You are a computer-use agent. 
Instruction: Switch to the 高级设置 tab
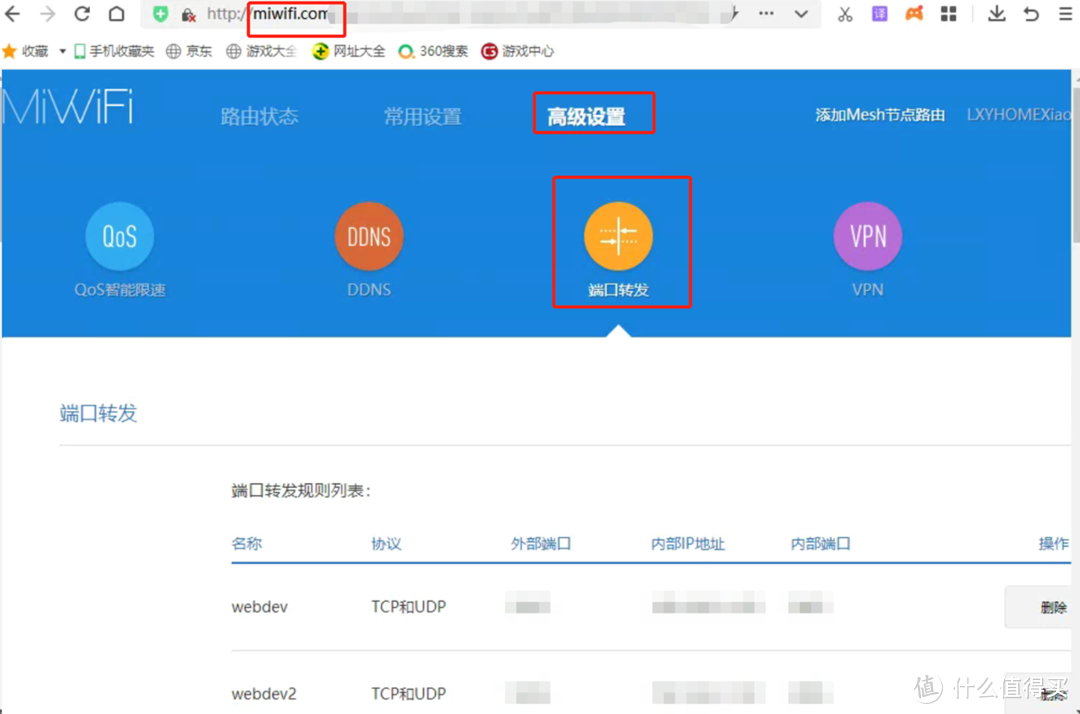click(586, 116)
